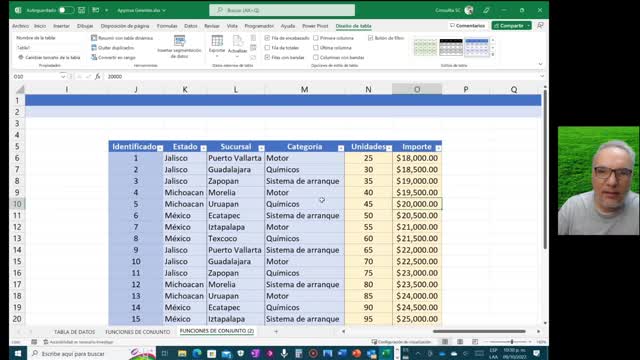
Task: Click the Cambiar tamaño de la tabla icon
Action: tap(21, 58)
